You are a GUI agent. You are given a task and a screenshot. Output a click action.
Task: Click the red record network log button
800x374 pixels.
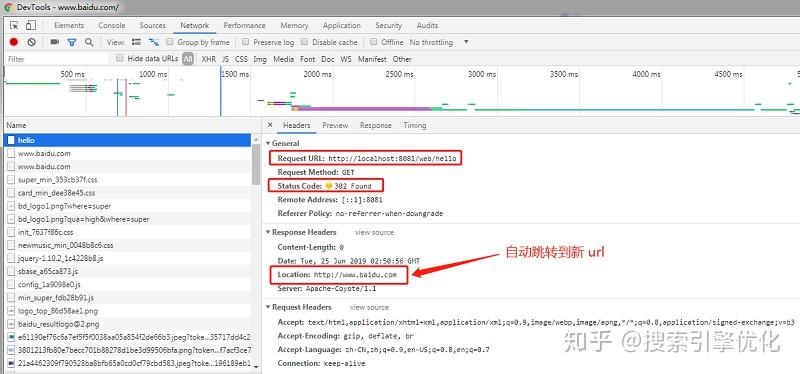[14, 42]
